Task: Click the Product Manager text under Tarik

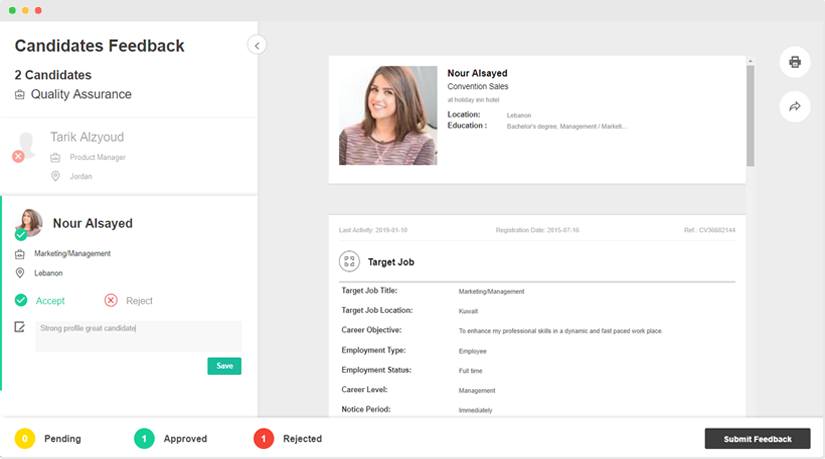Action: (x=98, y=157)
